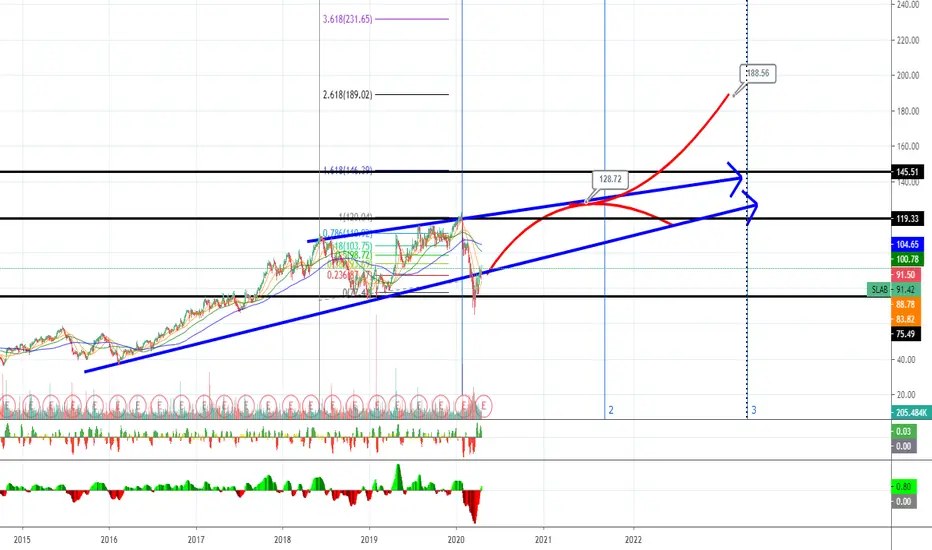Click the 2019 time axis label
932x550 pixels.
(369, 540)
